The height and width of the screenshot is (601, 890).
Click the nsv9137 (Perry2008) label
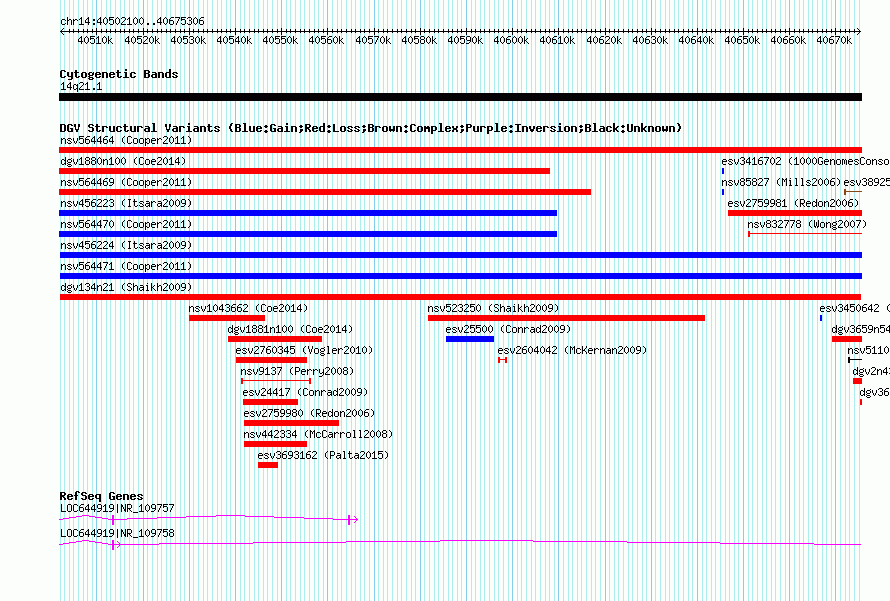pyautogui.click(x=297, y=371)
